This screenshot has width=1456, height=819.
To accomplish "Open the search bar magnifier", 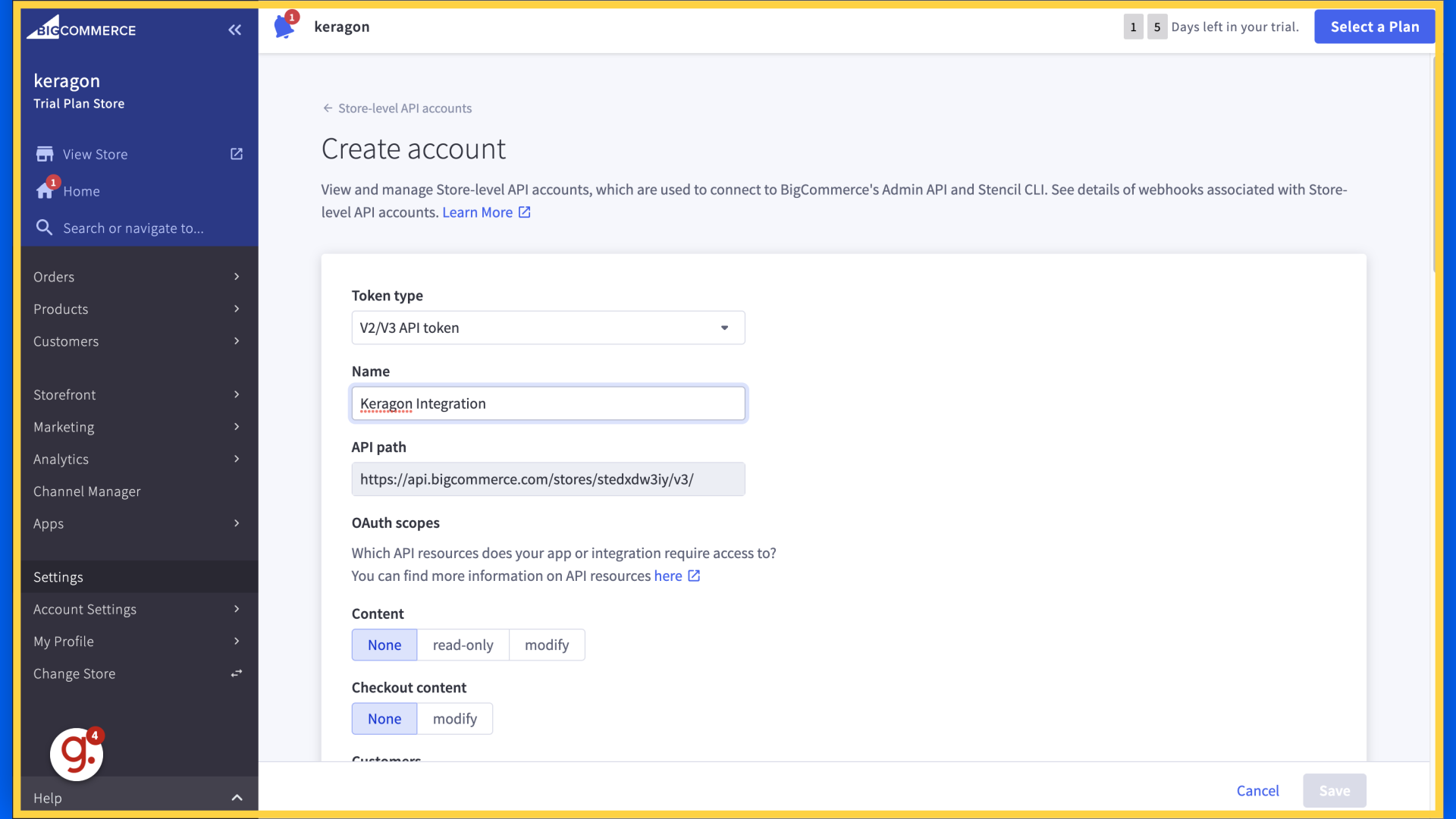I will point(44,227).
